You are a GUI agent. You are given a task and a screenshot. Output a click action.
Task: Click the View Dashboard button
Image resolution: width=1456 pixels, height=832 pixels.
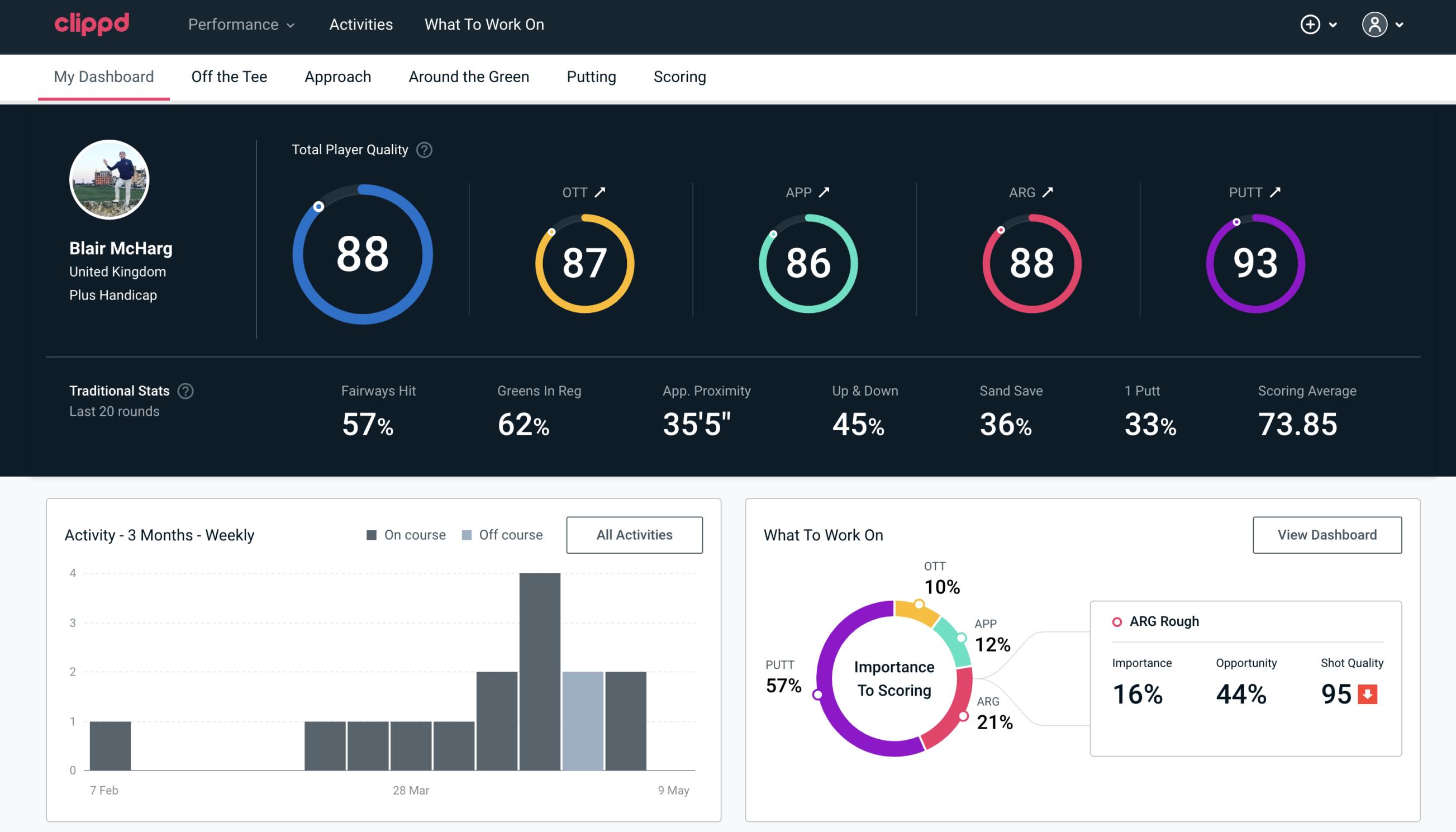point(1326,535)
